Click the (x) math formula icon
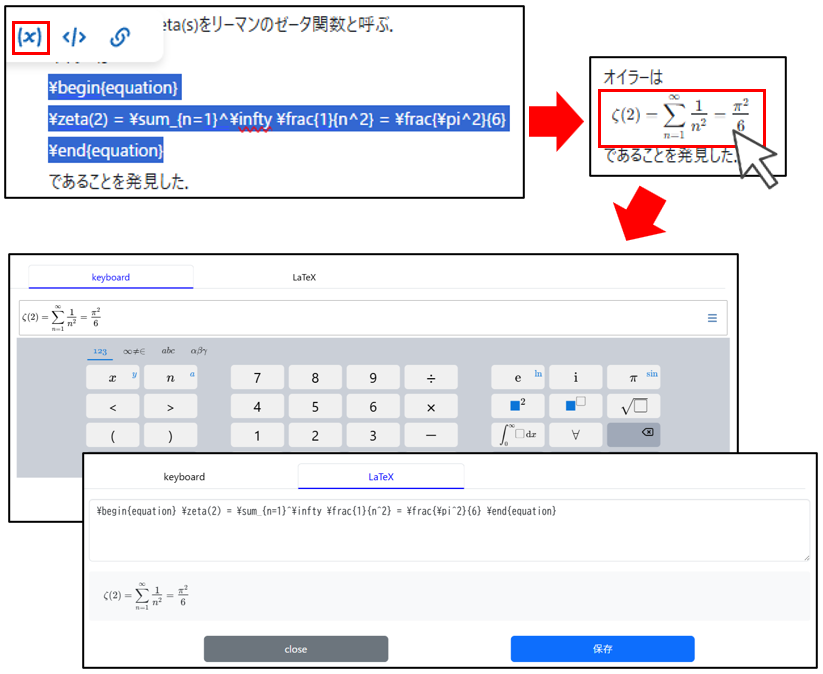 coord(31,37)
